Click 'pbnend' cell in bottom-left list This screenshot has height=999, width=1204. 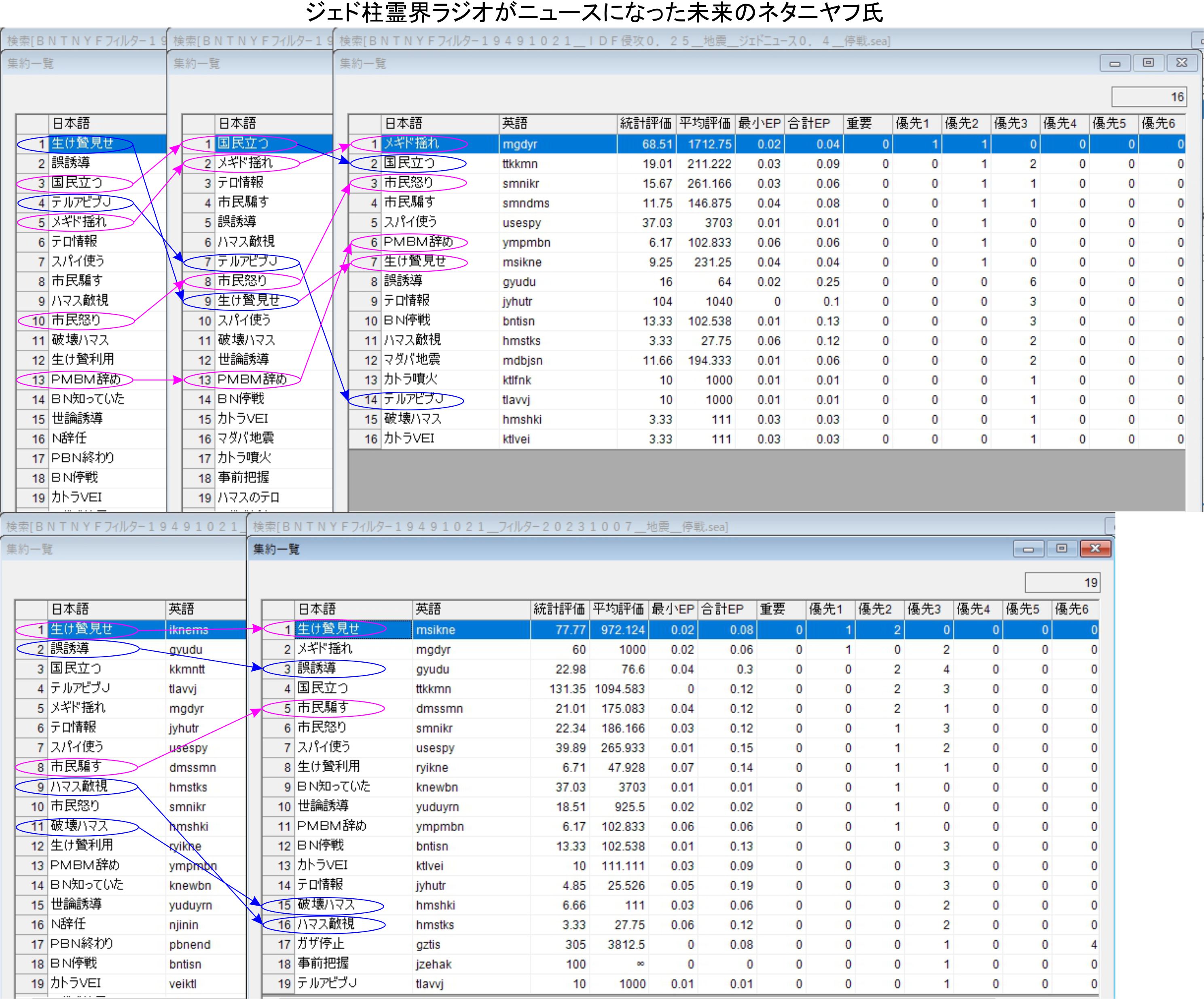205,944
